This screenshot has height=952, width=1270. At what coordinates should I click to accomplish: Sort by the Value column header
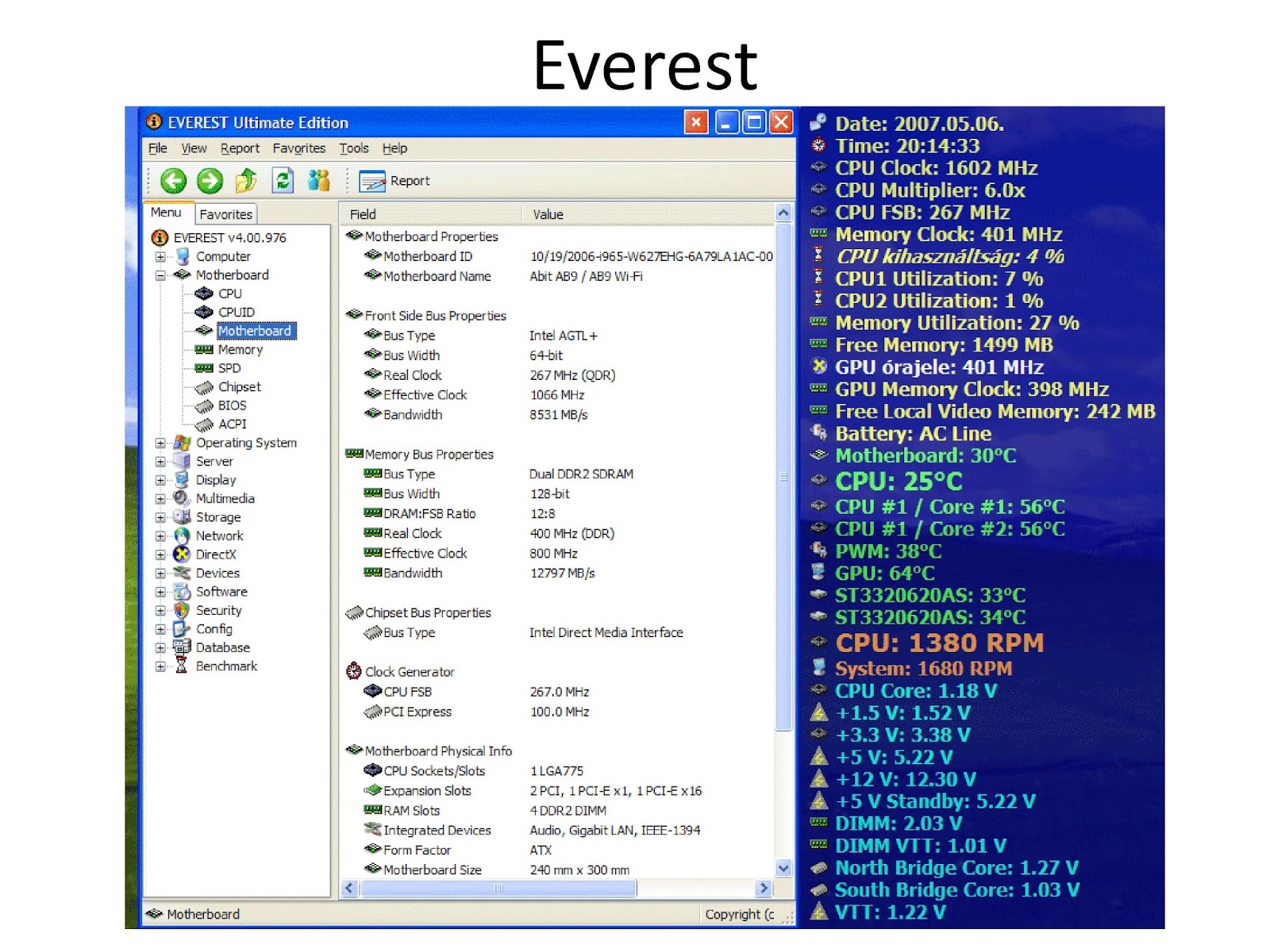[x=647, y=214]
